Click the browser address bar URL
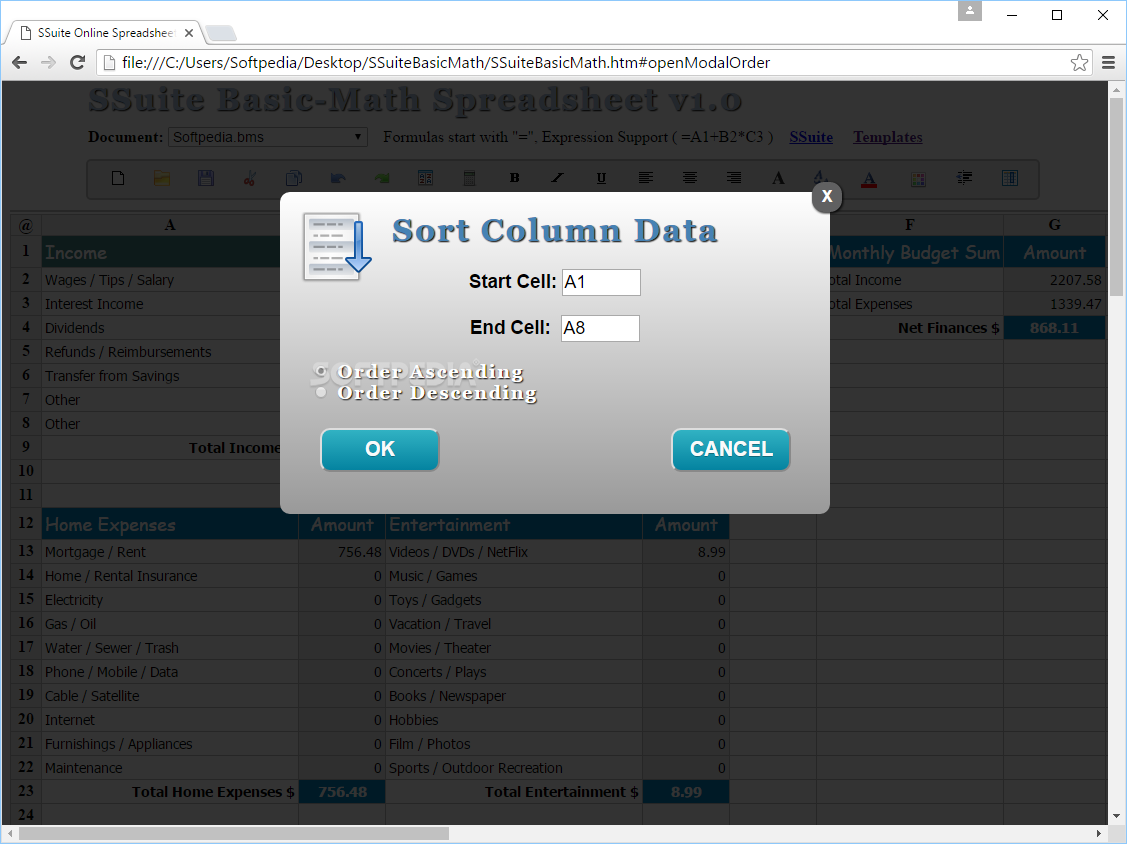 (x=446, y=63)
